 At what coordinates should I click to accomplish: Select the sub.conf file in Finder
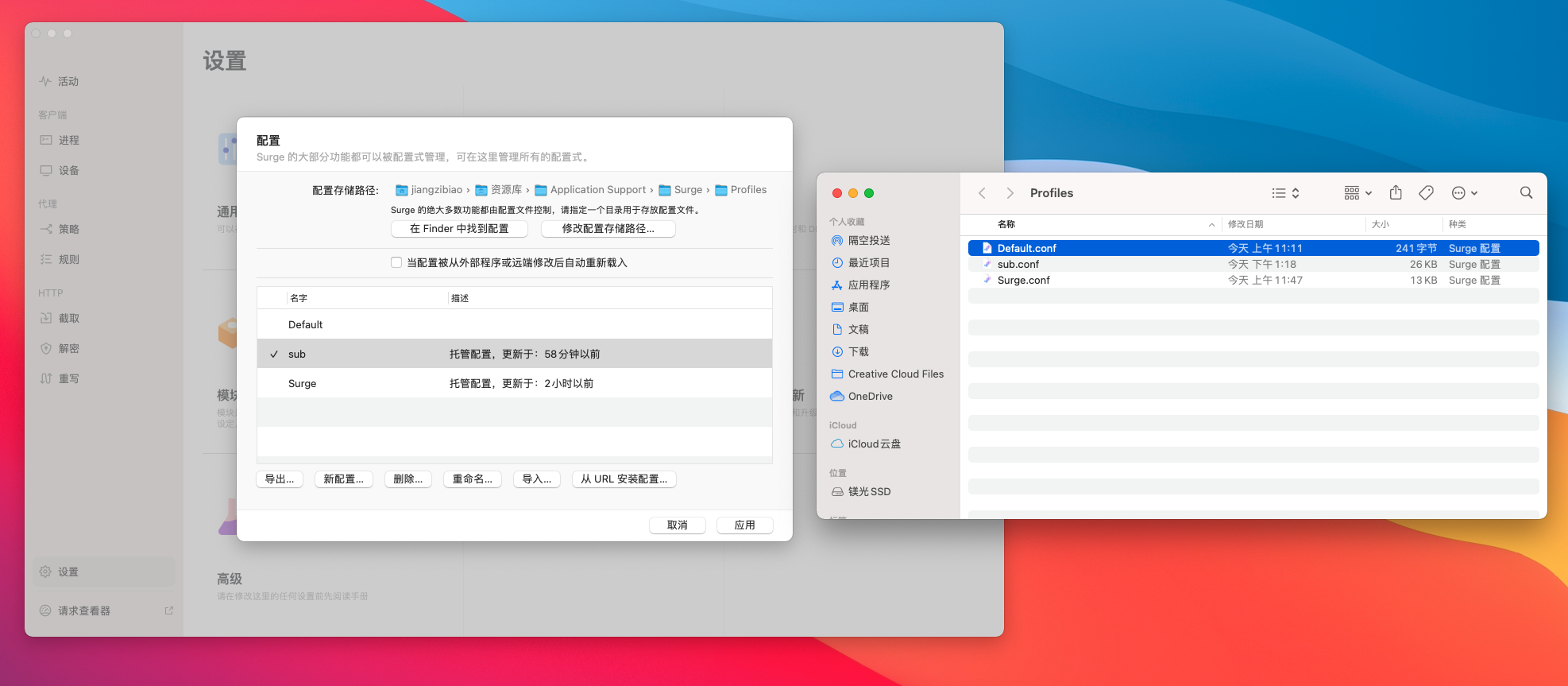(1018, 265)
